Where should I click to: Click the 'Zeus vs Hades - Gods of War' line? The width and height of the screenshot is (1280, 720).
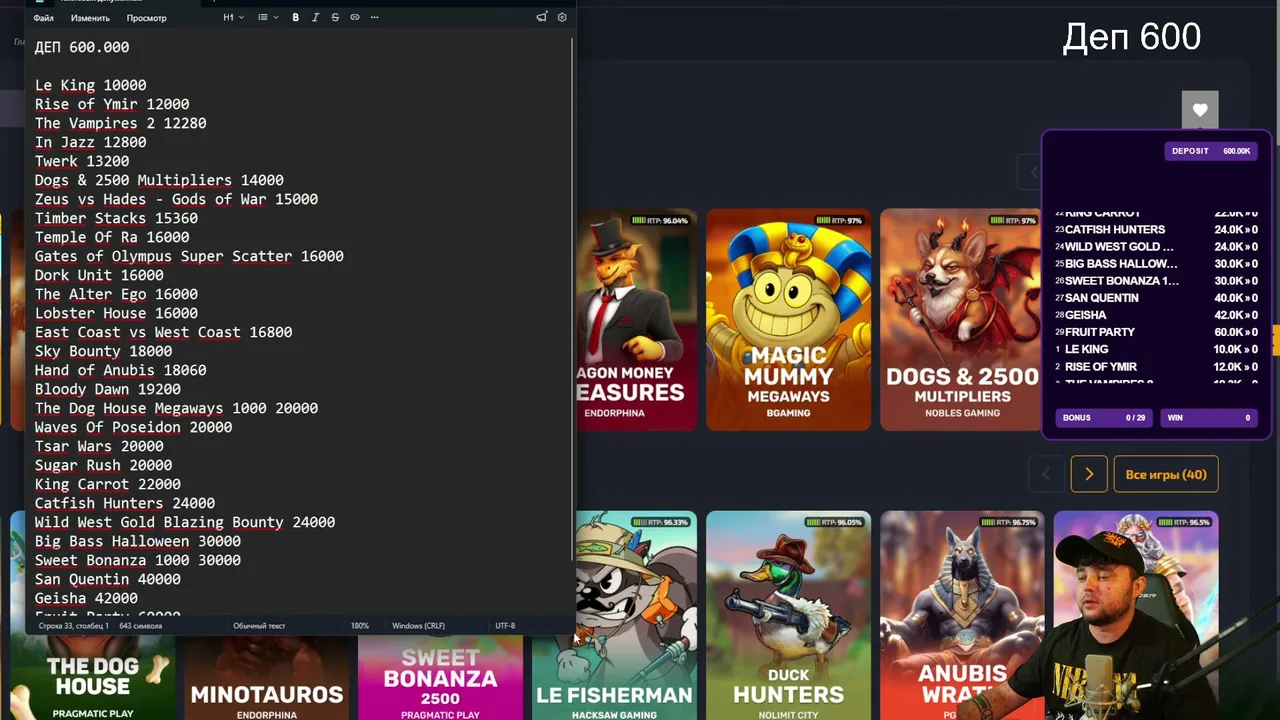[x=176, y=199]
